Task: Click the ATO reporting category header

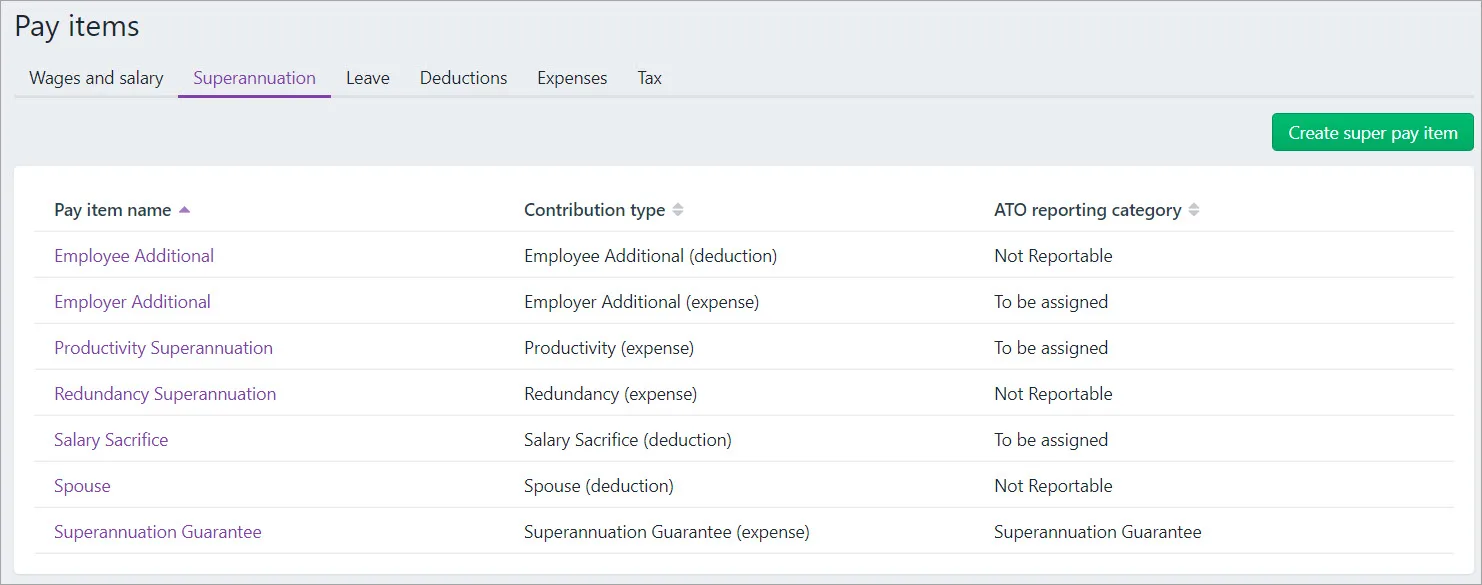Action: tap(1087, 210)
